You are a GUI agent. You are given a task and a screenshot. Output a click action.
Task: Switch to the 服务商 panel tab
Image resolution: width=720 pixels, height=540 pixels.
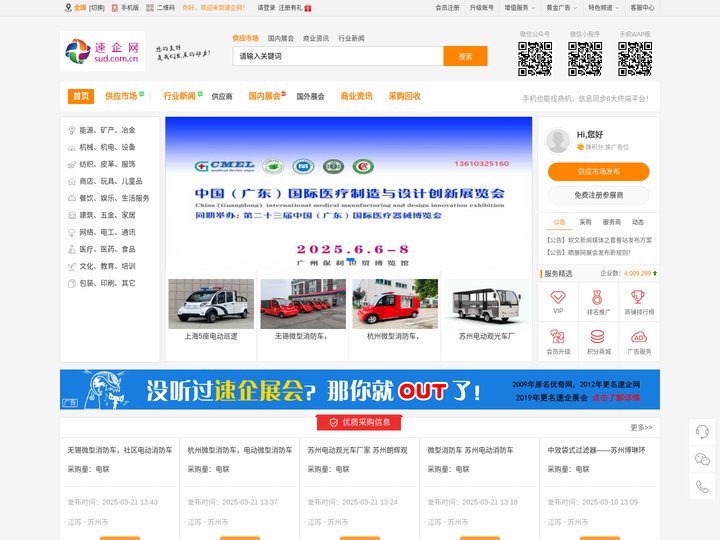click(612, 222)
